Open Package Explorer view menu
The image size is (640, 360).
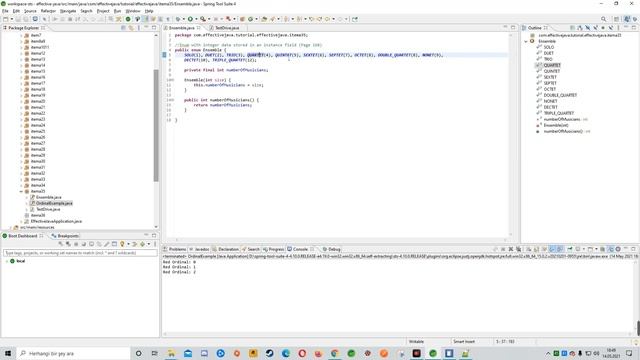point(139,28)
